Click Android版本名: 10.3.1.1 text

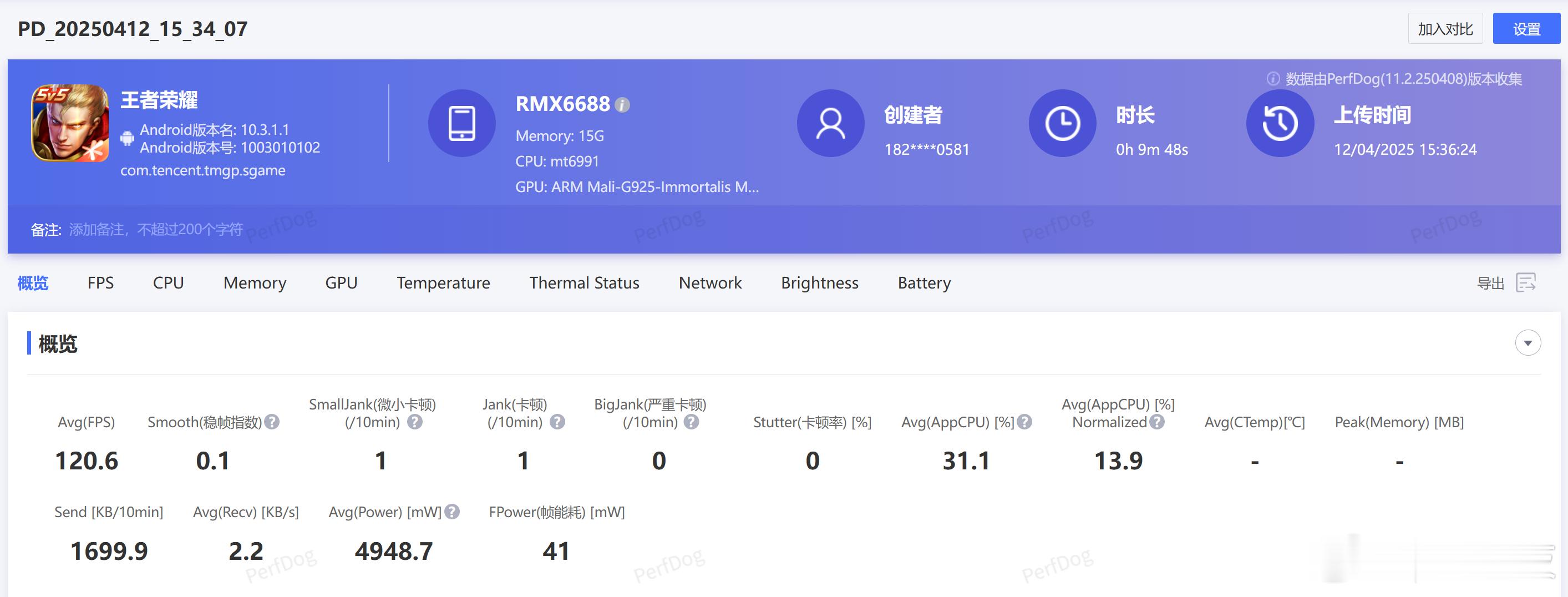click(x=215, y=130)
